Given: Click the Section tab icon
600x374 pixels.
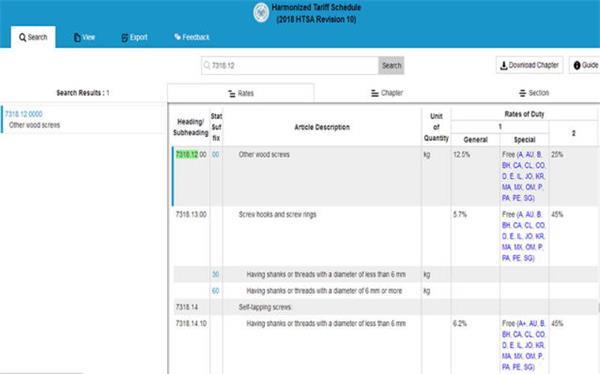Looking at the screenshot, I should point(522,93).
